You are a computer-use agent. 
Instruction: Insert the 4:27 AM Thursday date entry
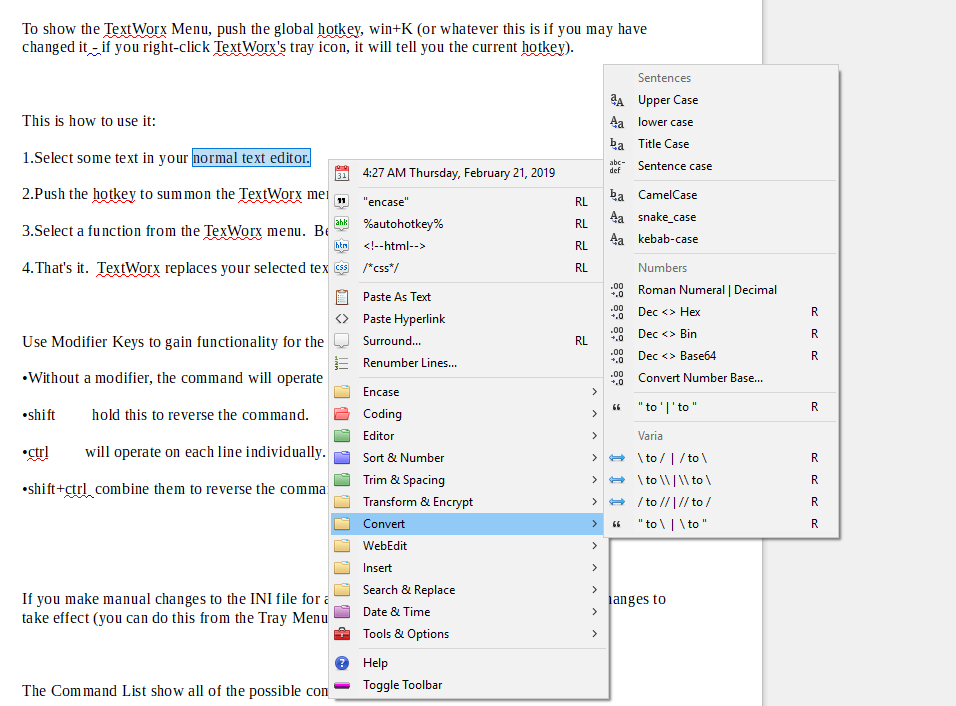467,173
